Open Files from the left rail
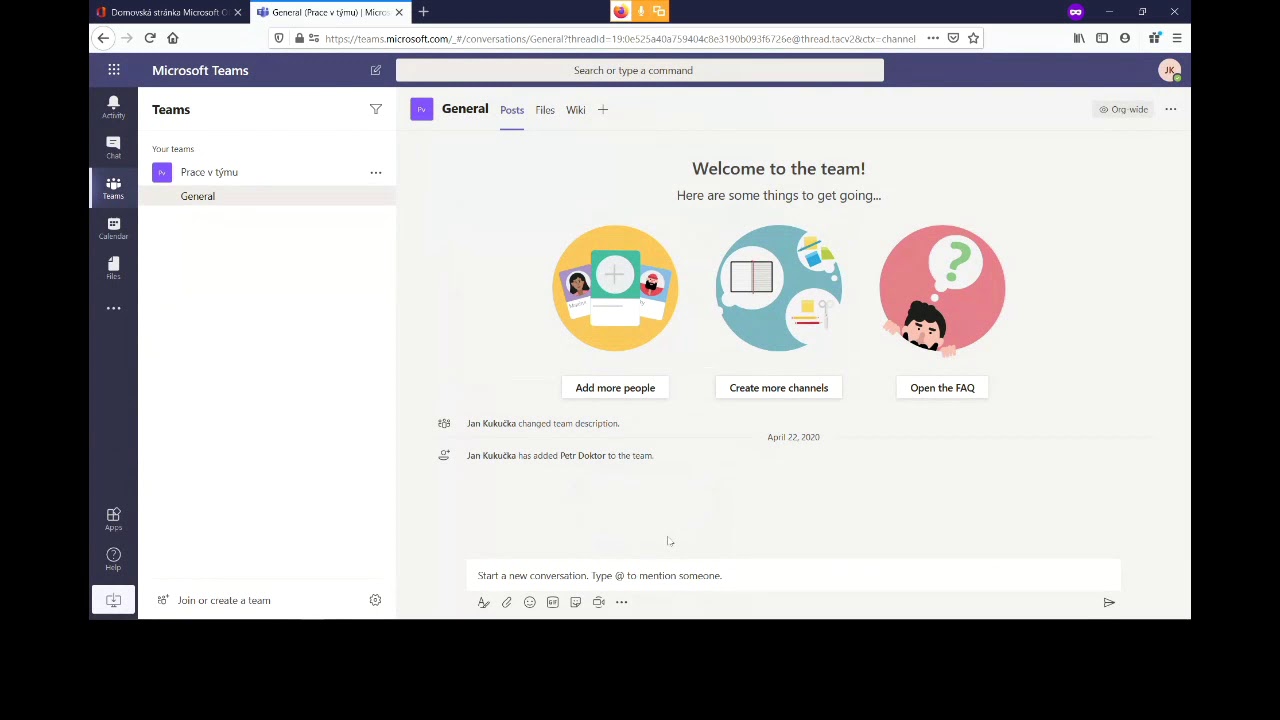 113,268
